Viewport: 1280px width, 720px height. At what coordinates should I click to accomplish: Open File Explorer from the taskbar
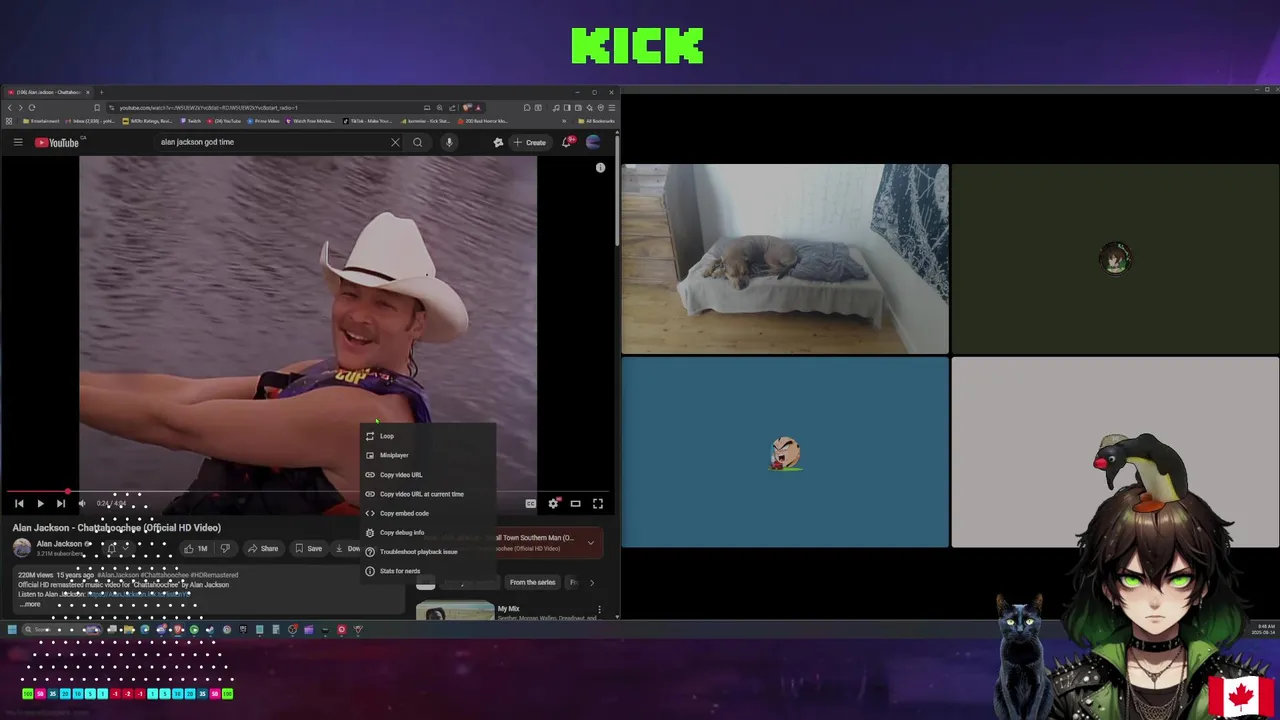(x=129, y=629)
